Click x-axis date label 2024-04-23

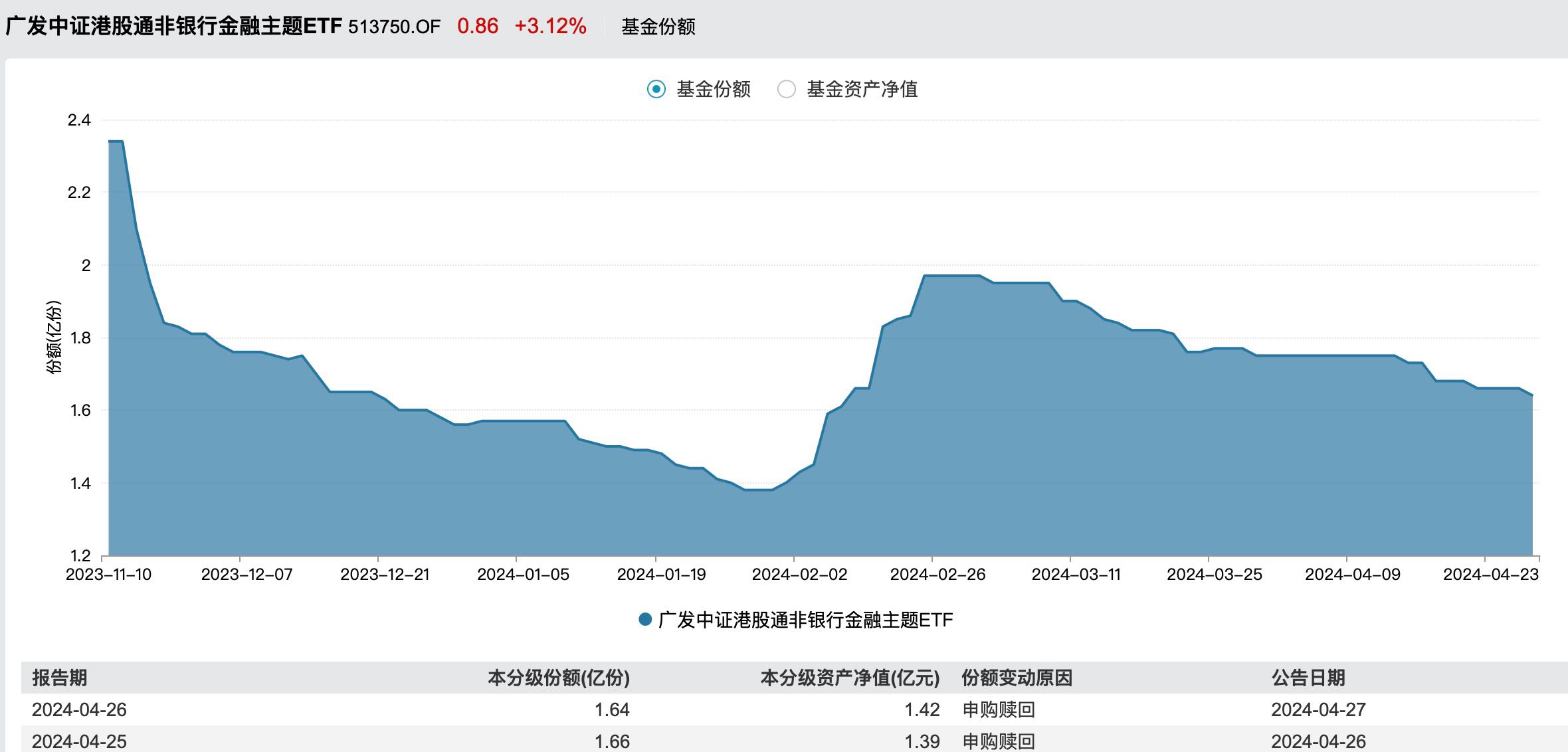[1491, 575]
